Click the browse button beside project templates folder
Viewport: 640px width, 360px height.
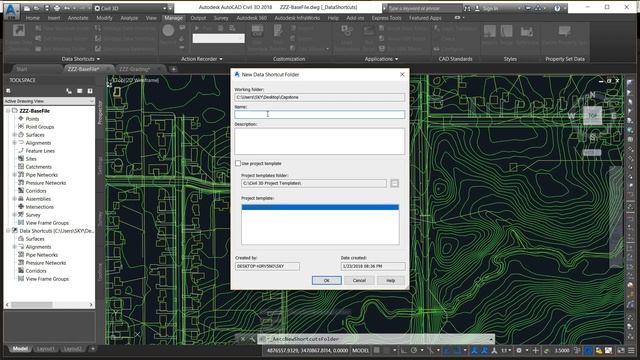394,183
